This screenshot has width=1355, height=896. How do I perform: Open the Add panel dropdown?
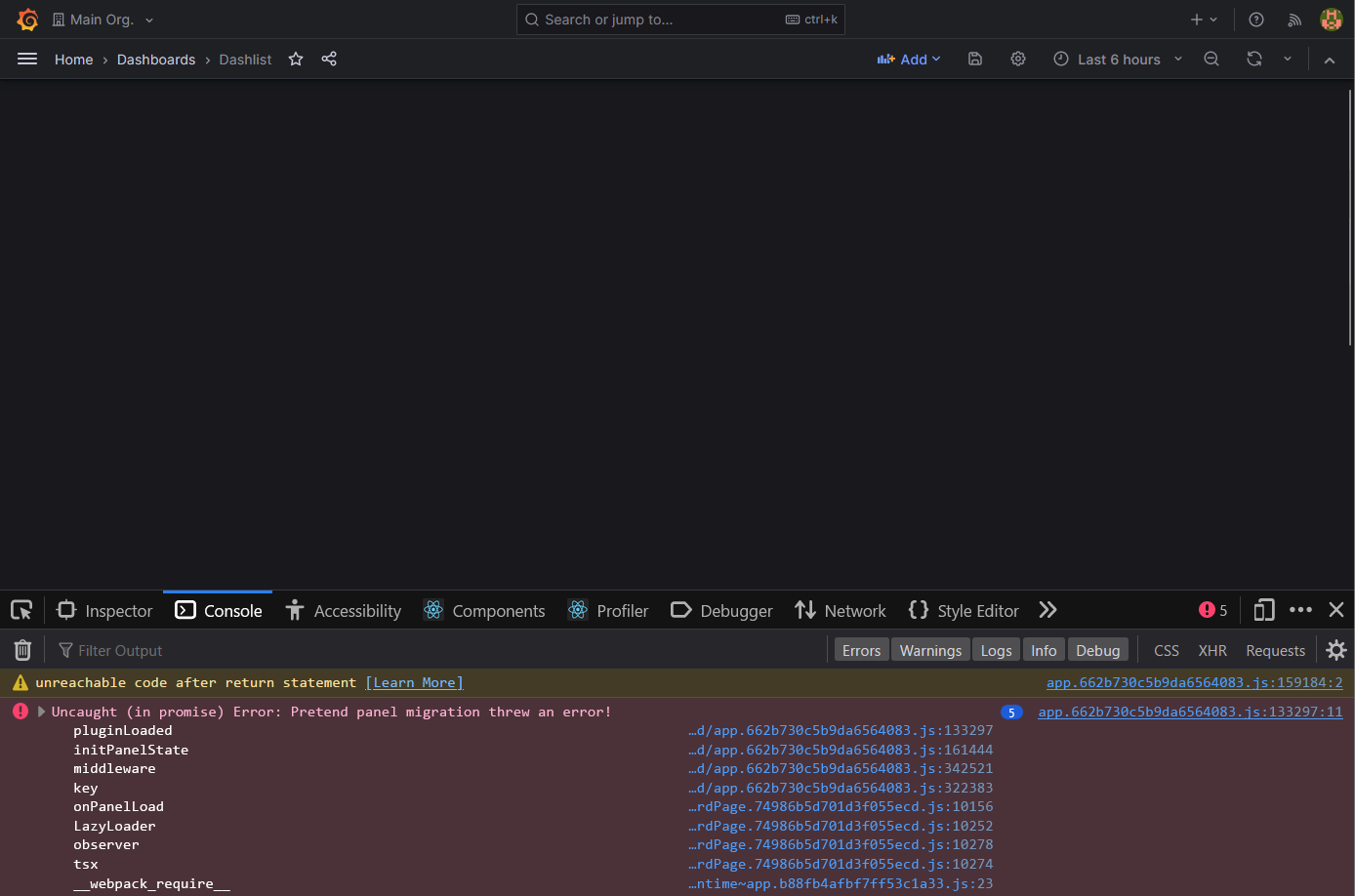coord(908,60)
